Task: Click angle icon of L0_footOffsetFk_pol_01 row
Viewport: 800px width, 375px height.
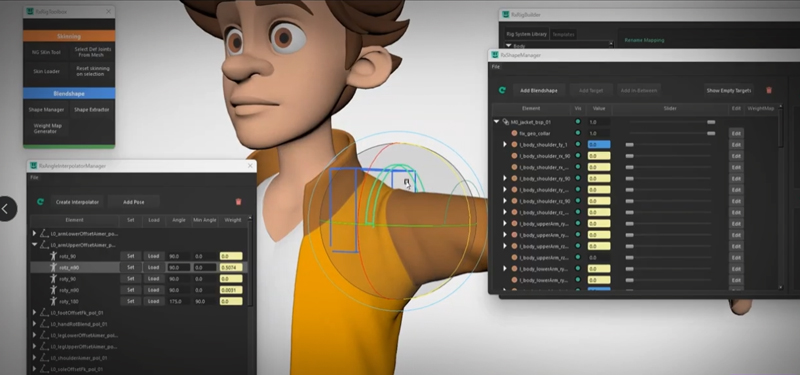Action: [44, 312]
